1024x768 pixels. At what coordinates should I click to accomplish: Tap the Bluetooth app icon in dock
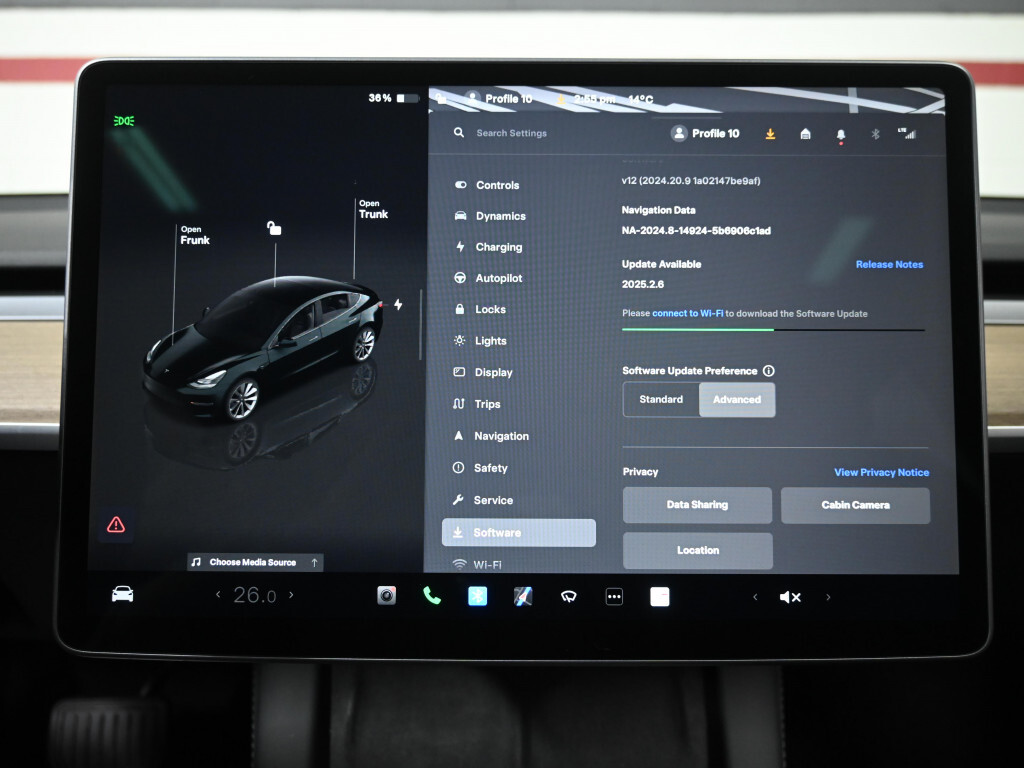click(478, 596)
